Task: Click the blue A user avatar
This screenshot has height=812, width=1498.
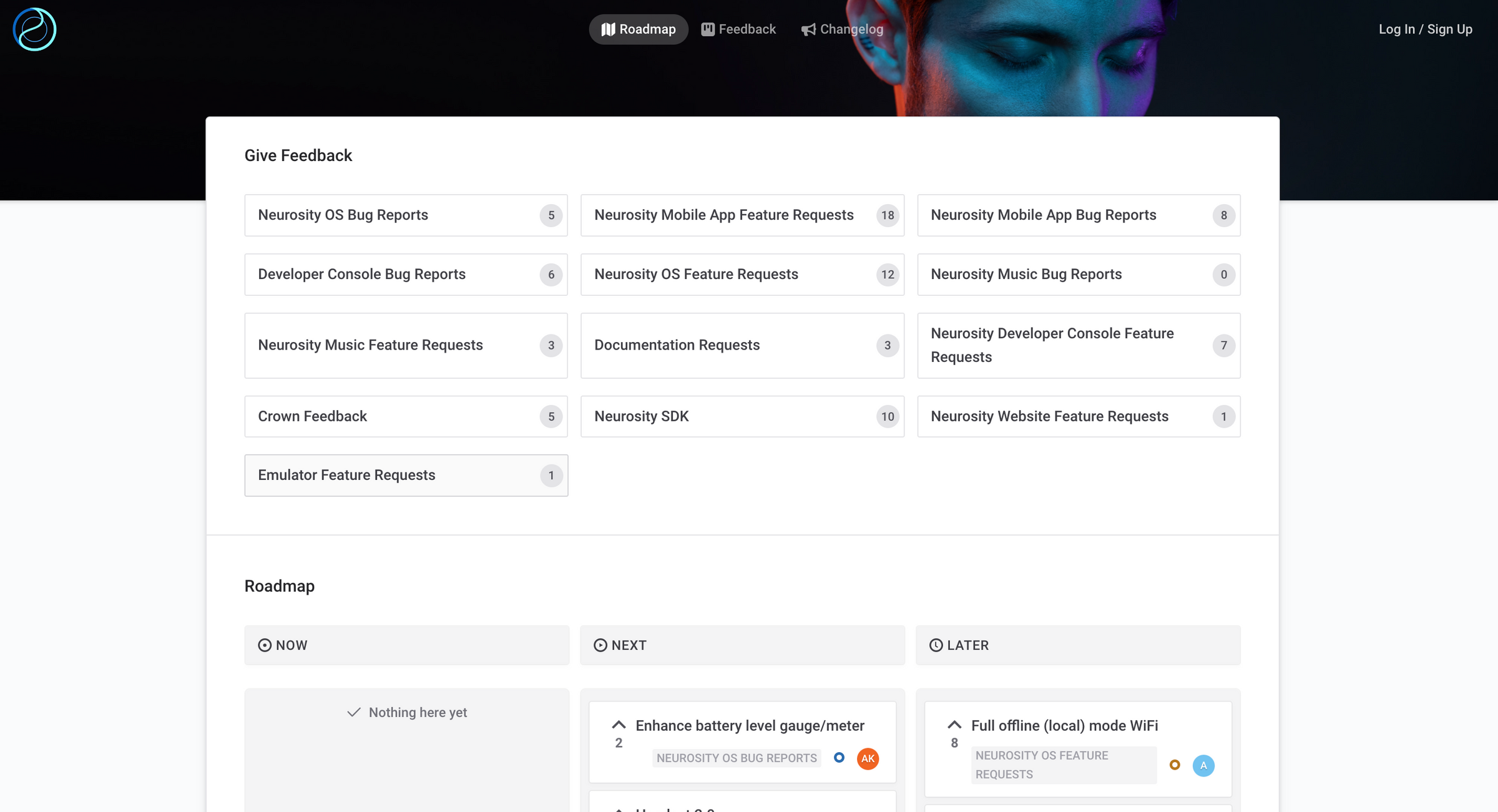Action: click(x=1203, y=766)
